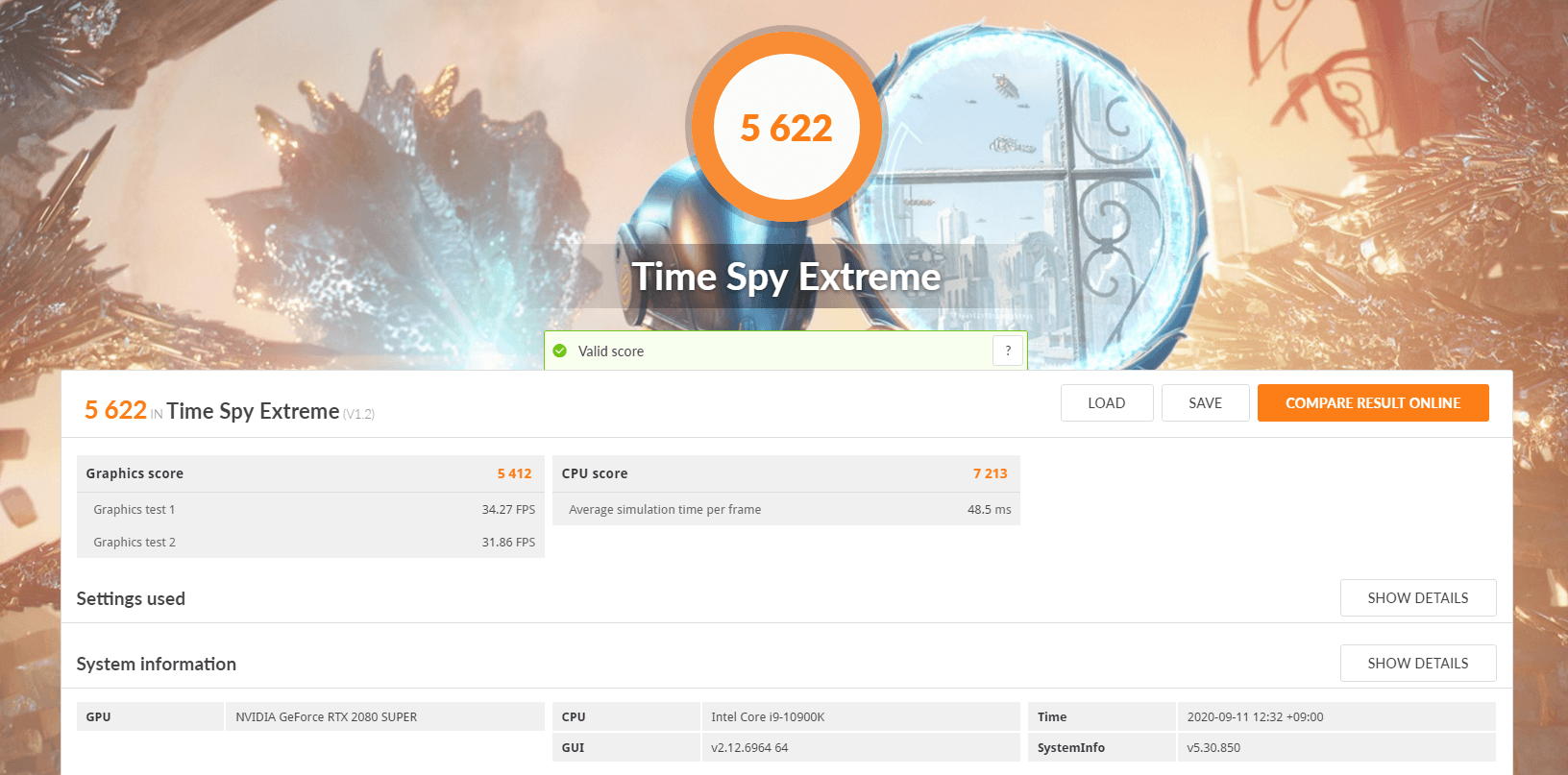Click the 'System information' section heading
The image size is (1568, 775).
[x=157, y=664]
